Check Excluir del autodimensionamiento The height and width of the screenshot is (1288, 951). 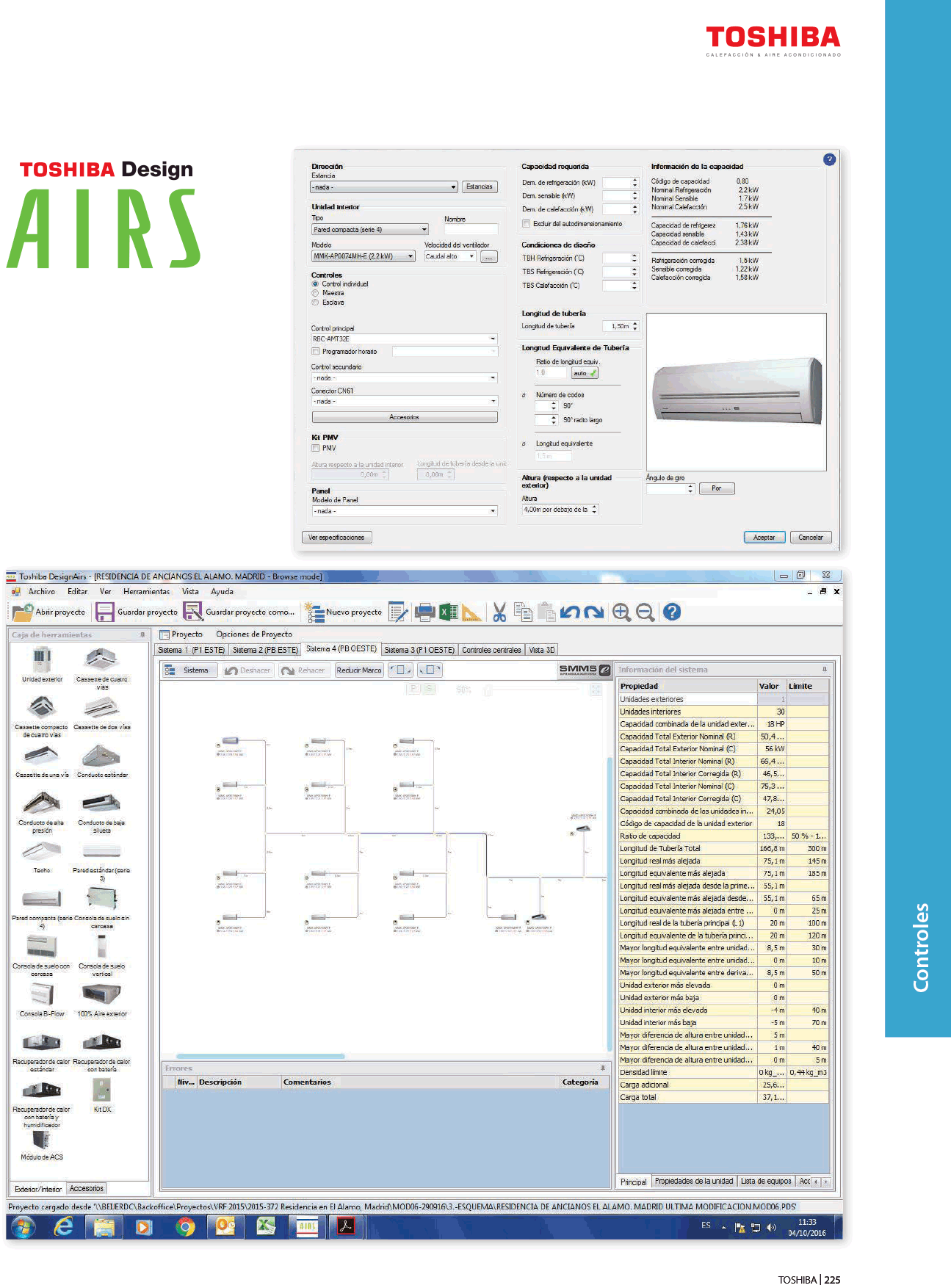tap(526, 224)
